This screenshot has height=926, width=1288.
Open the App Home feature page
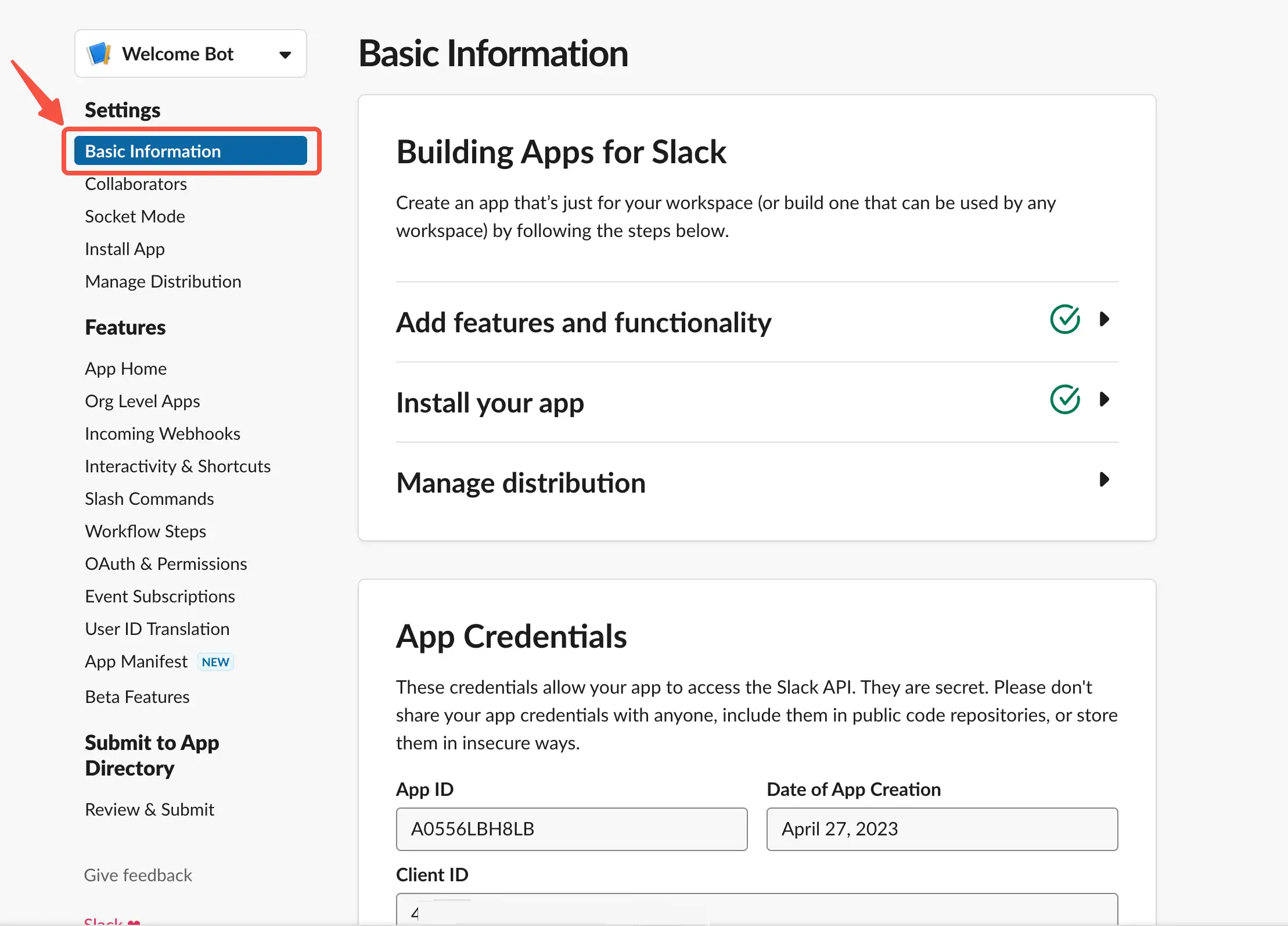click(126, 368)
